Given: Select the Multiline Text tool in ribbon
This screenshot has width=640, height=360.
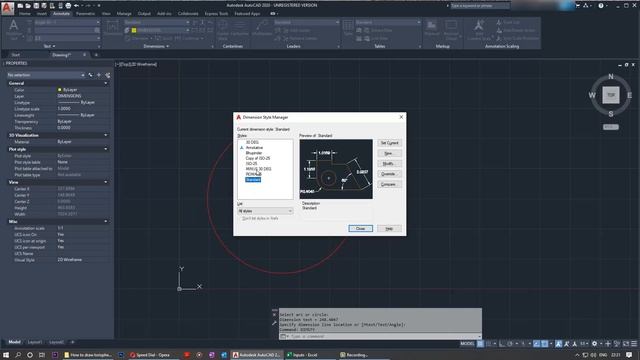Looking at the screenshot, I should pos(13,29).
